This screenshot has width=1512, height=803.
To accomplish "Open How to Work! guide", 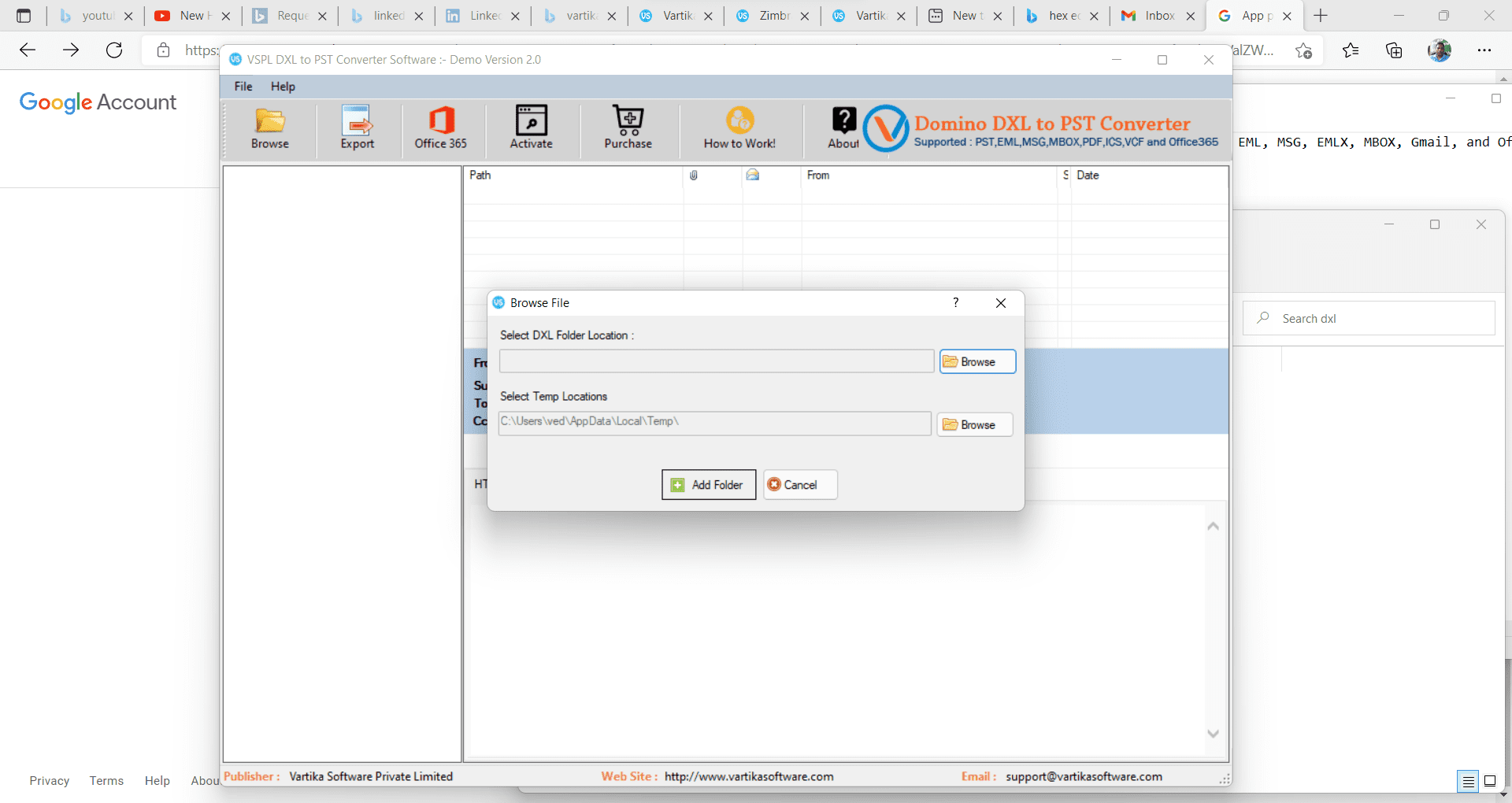I will click(x=739, y=128).
